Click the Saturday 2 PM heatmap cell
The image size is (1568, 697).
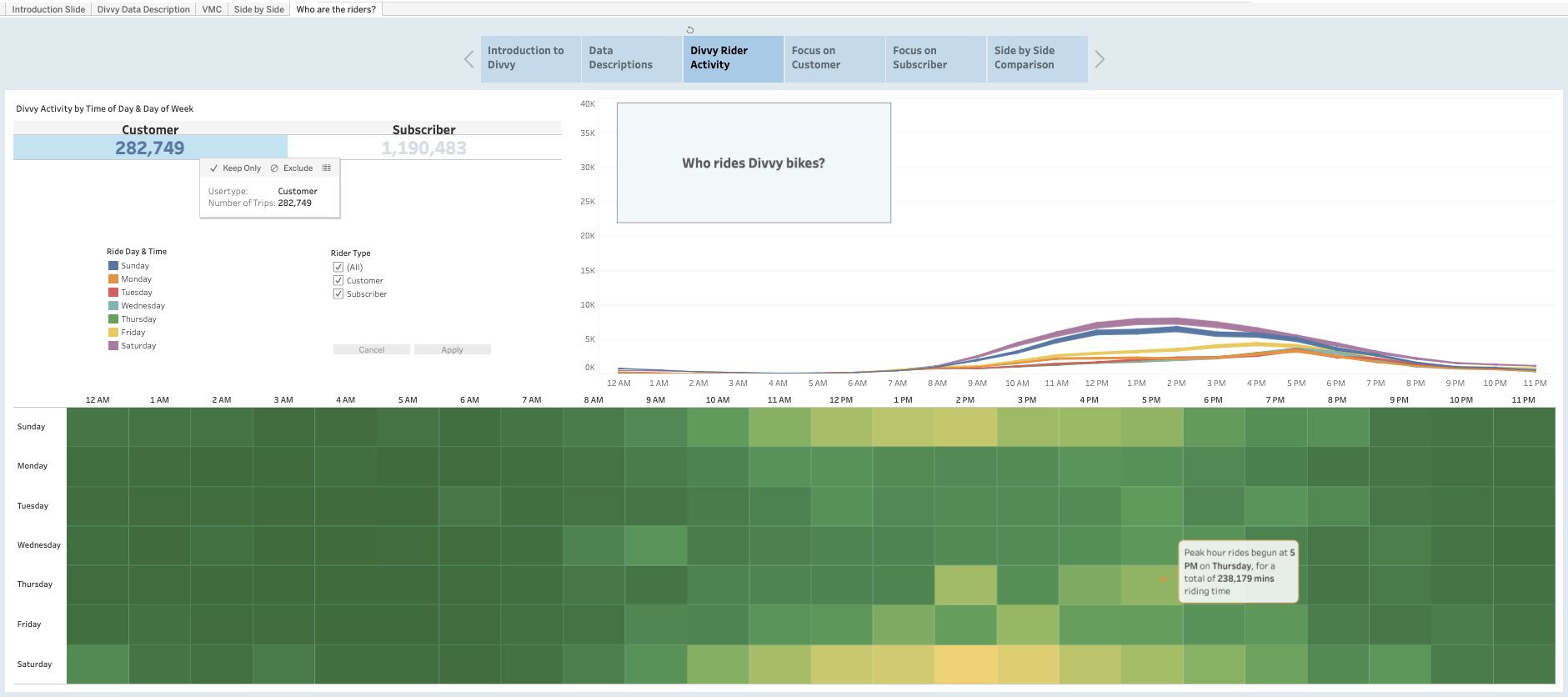[965, 664]
